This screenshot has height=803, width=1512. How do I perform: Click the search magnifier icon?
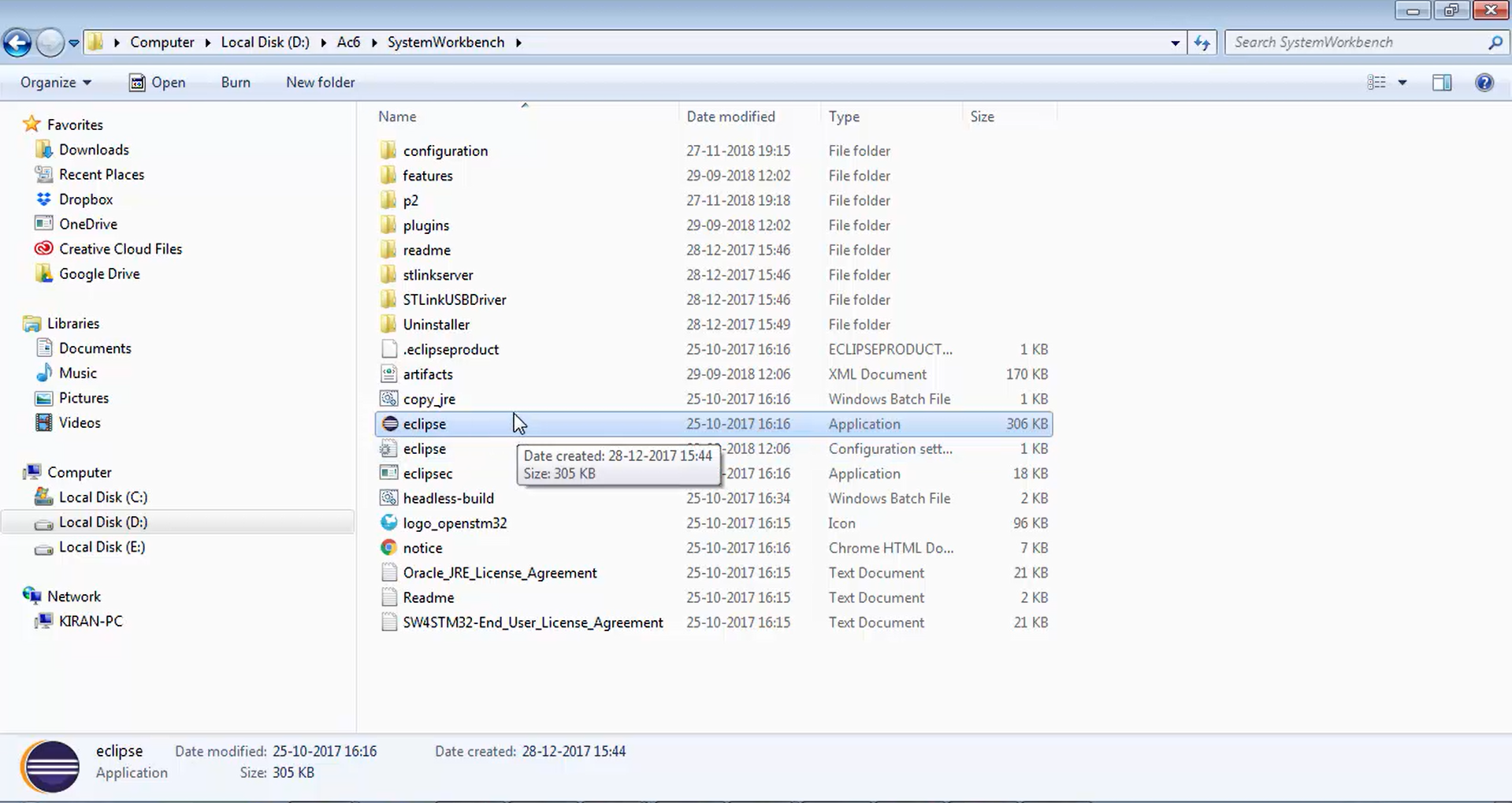click(x=1495, y=43)
